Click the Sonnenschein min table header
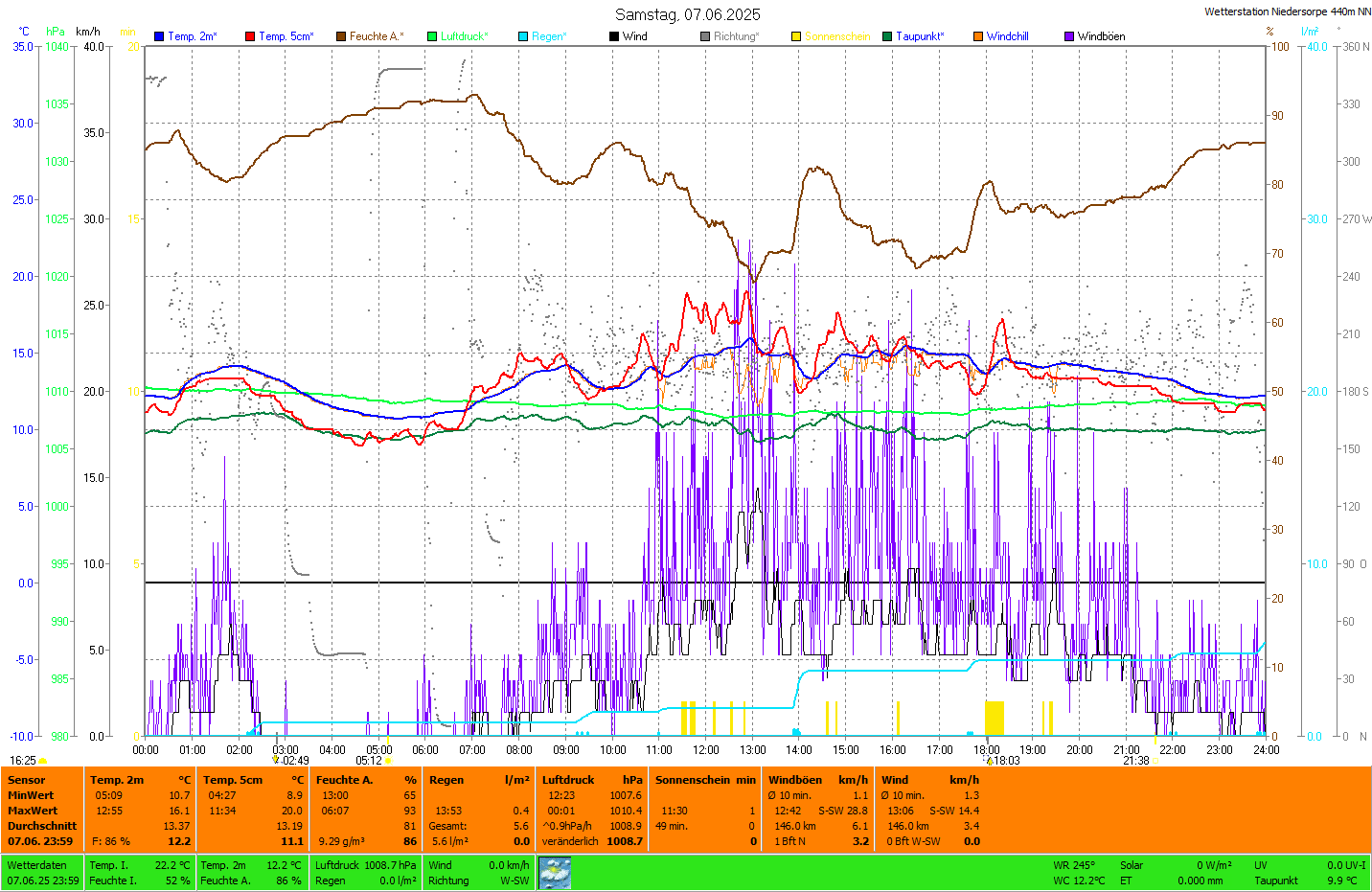This screenshot has height=892, width=1372. point(705,780)
